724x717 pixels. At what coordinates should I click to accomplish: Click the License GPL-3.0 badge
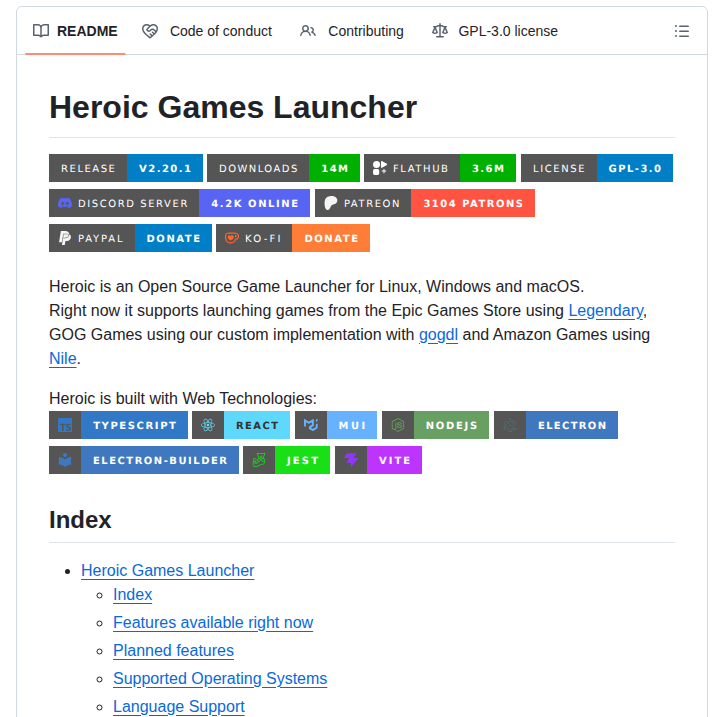click(x=597, y=168)
